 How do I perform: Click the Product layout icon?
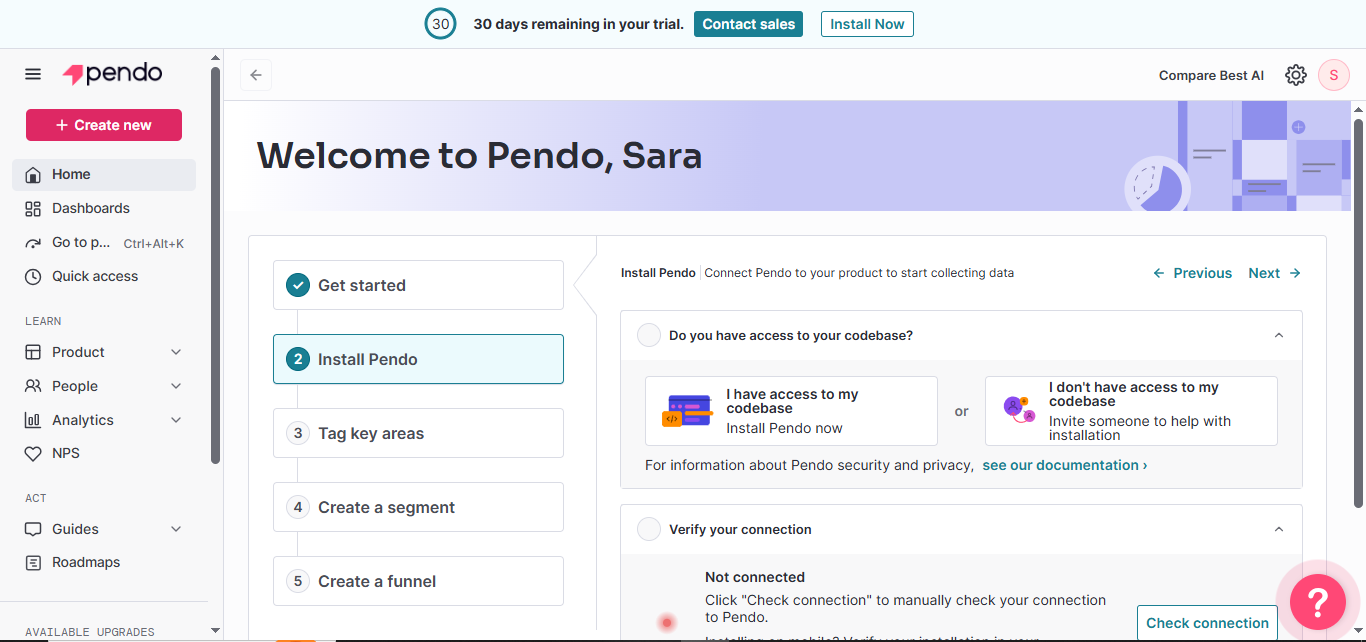[x=33, y=352]
